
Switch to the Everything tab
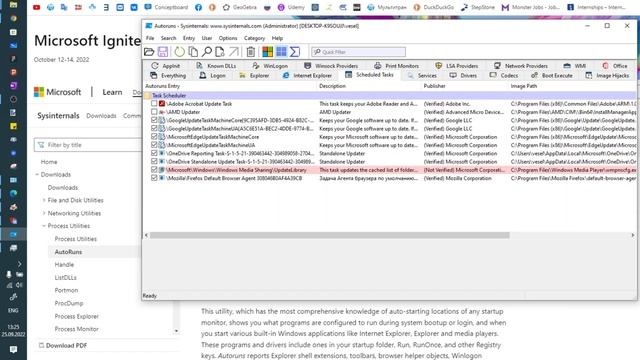(x=168, y=76)
